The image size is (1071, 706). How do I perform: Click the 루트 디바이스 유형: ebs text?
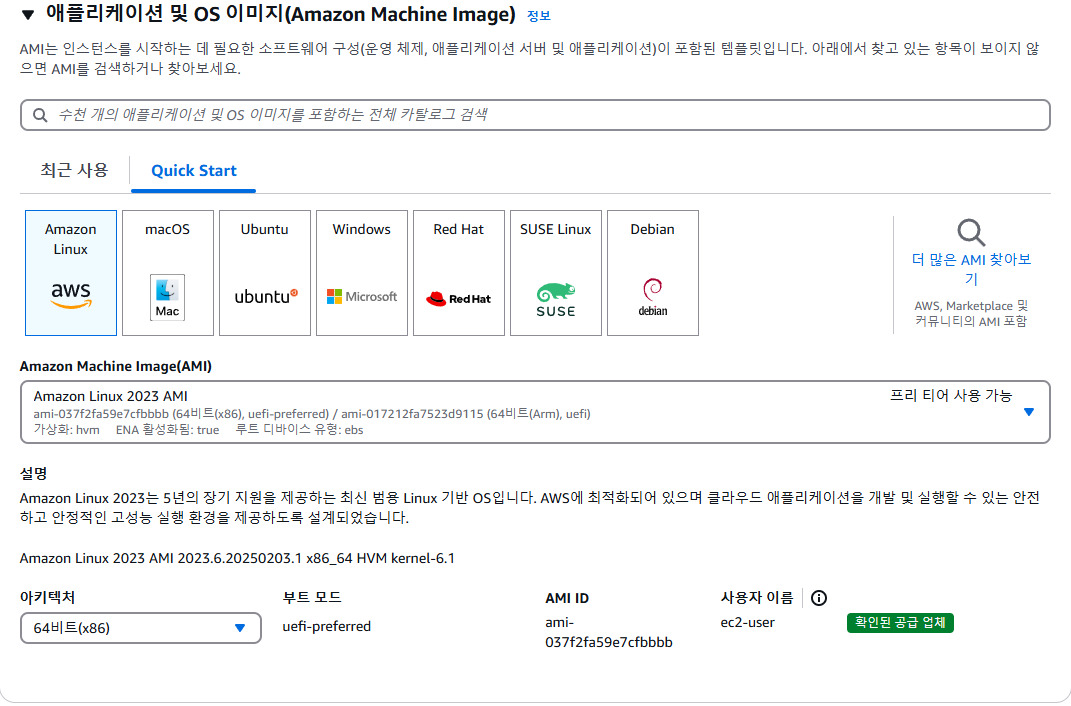click(299, 430)
